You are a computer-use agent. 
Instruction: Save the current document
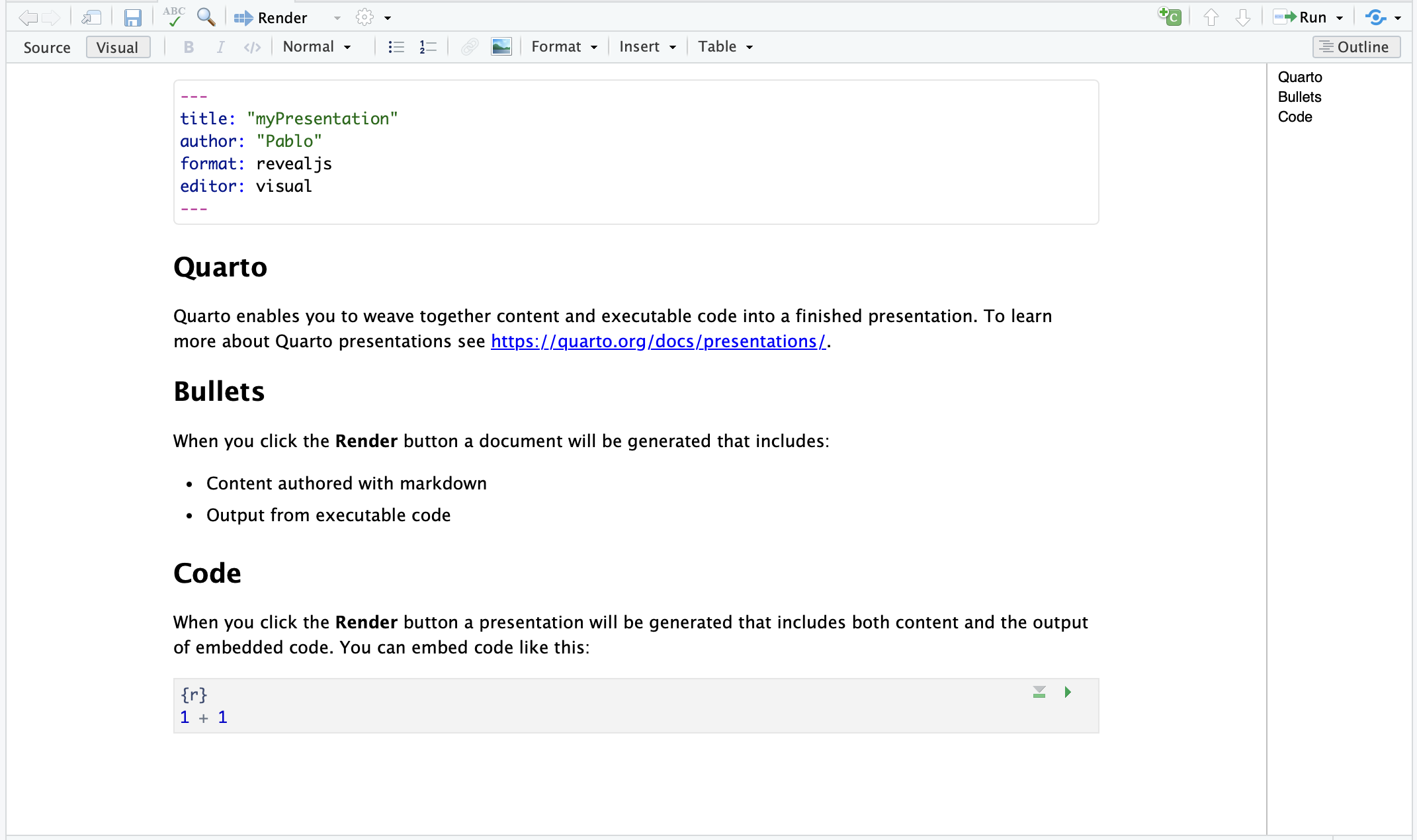coord(133,17)
